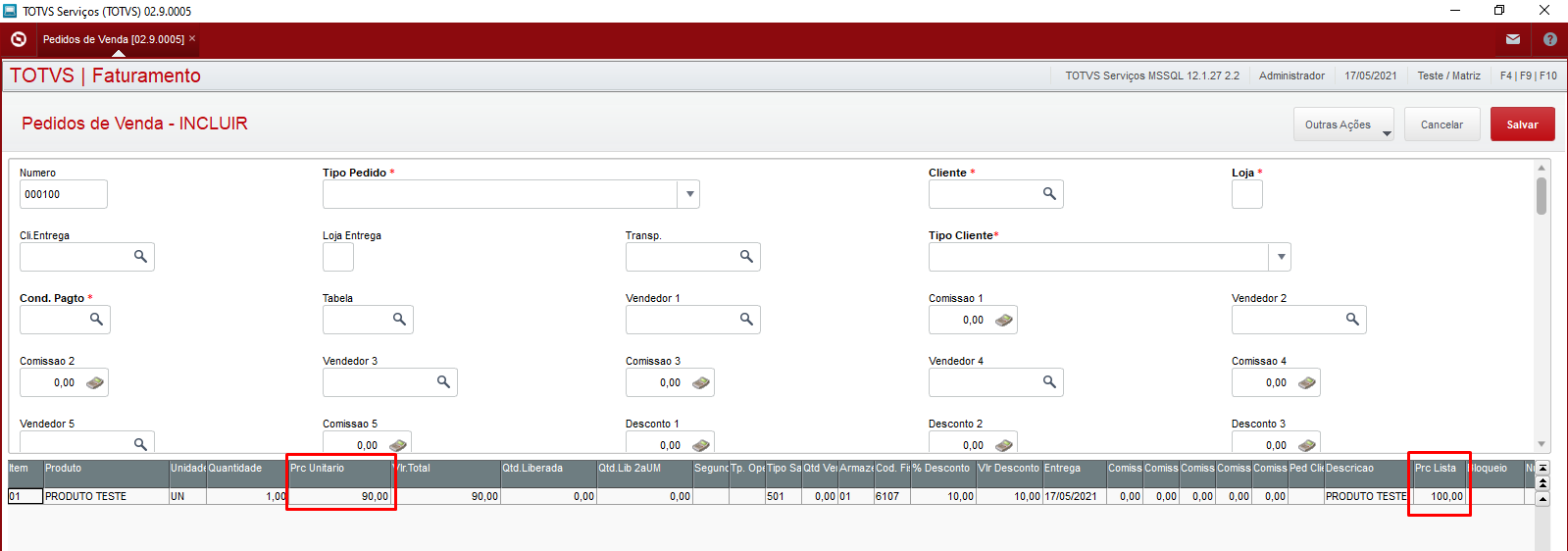Open the Desconto 1 calculator icon

[x=700, y=445]
